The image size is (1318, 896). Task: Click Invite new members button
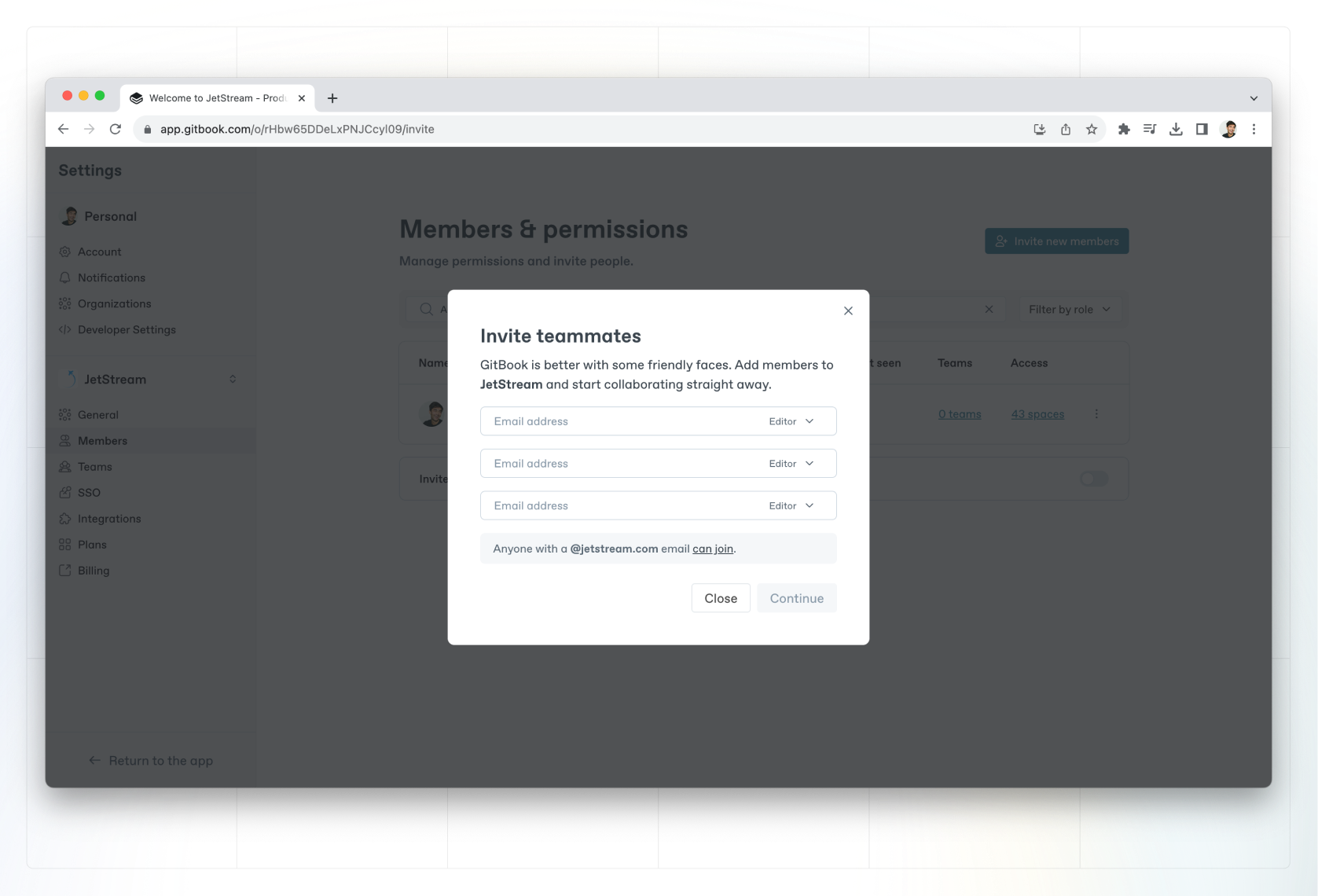point(1056,241)
